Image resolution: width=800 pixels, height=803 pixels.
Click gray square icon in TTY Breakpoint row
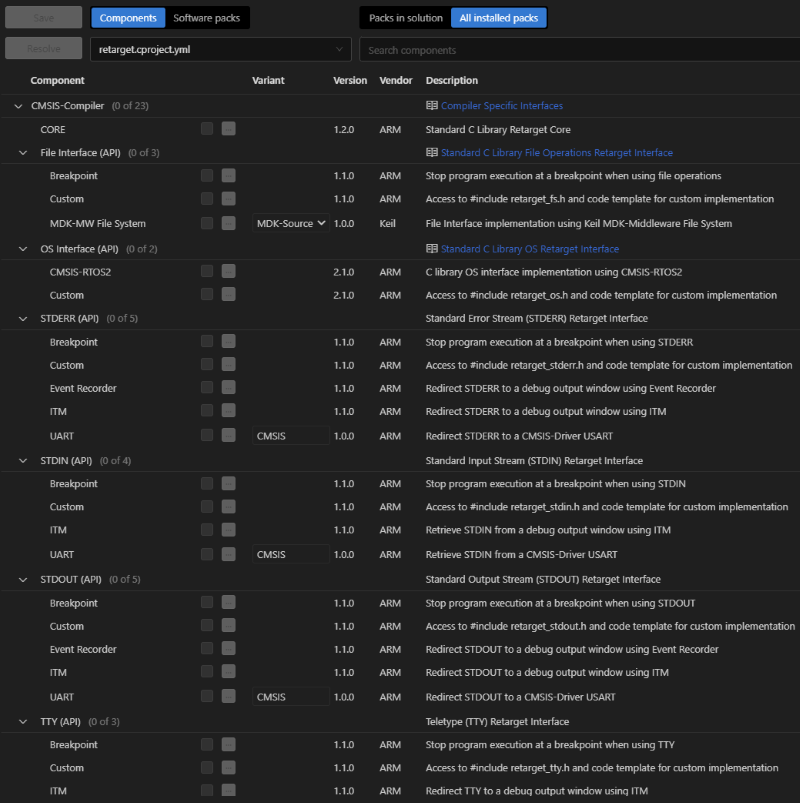pos(229,745)
